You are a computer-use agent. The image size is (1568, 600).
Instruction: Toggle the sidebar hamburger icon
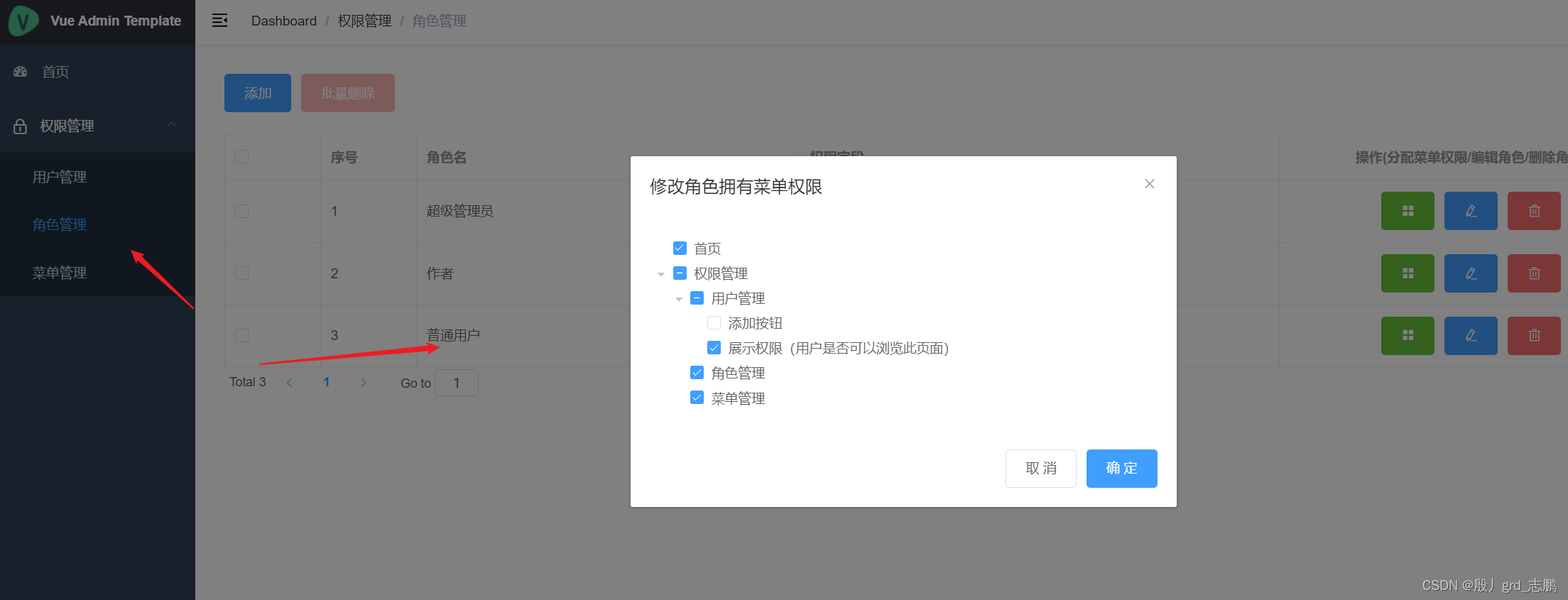(220, 21)
